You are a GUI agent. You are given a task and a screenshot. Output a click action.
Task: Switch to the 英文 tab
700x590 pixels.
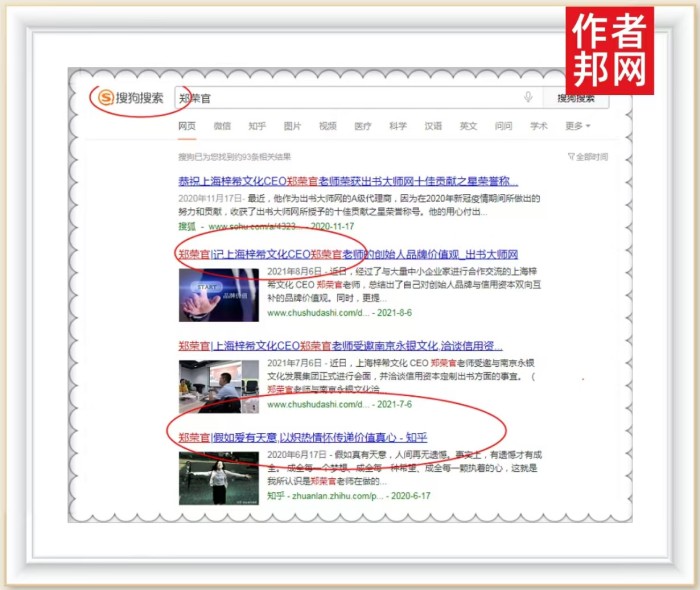click(468, 126)
